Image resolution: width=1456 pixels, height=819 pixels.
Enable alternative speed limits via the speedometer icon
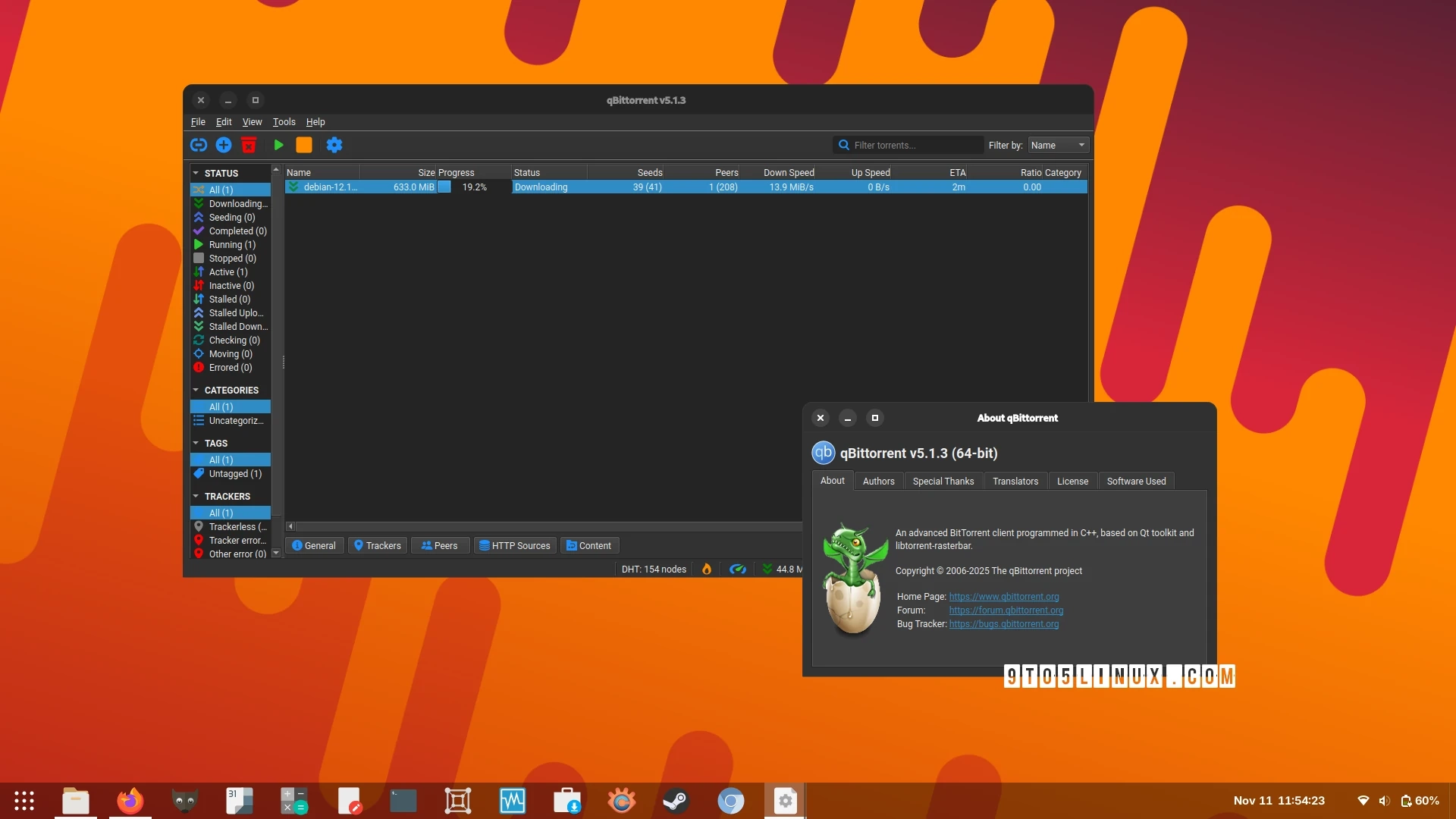[x=738, y=569]
